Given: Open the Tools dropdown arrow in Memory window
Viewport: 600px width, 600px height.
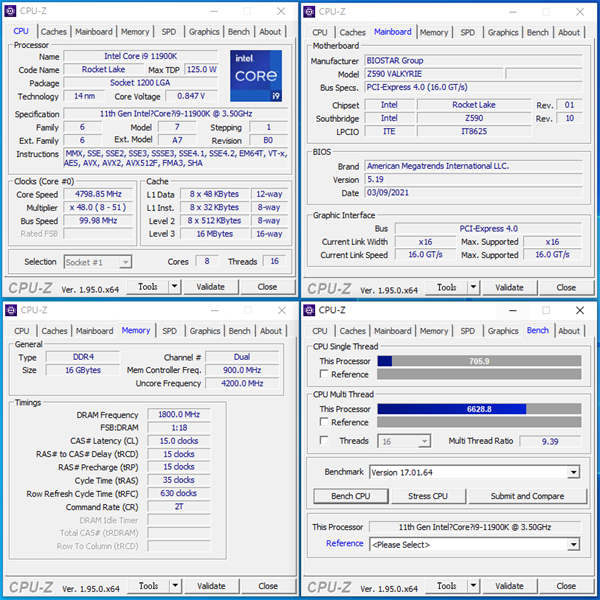Looking at the screenshot, I should 175,586.
